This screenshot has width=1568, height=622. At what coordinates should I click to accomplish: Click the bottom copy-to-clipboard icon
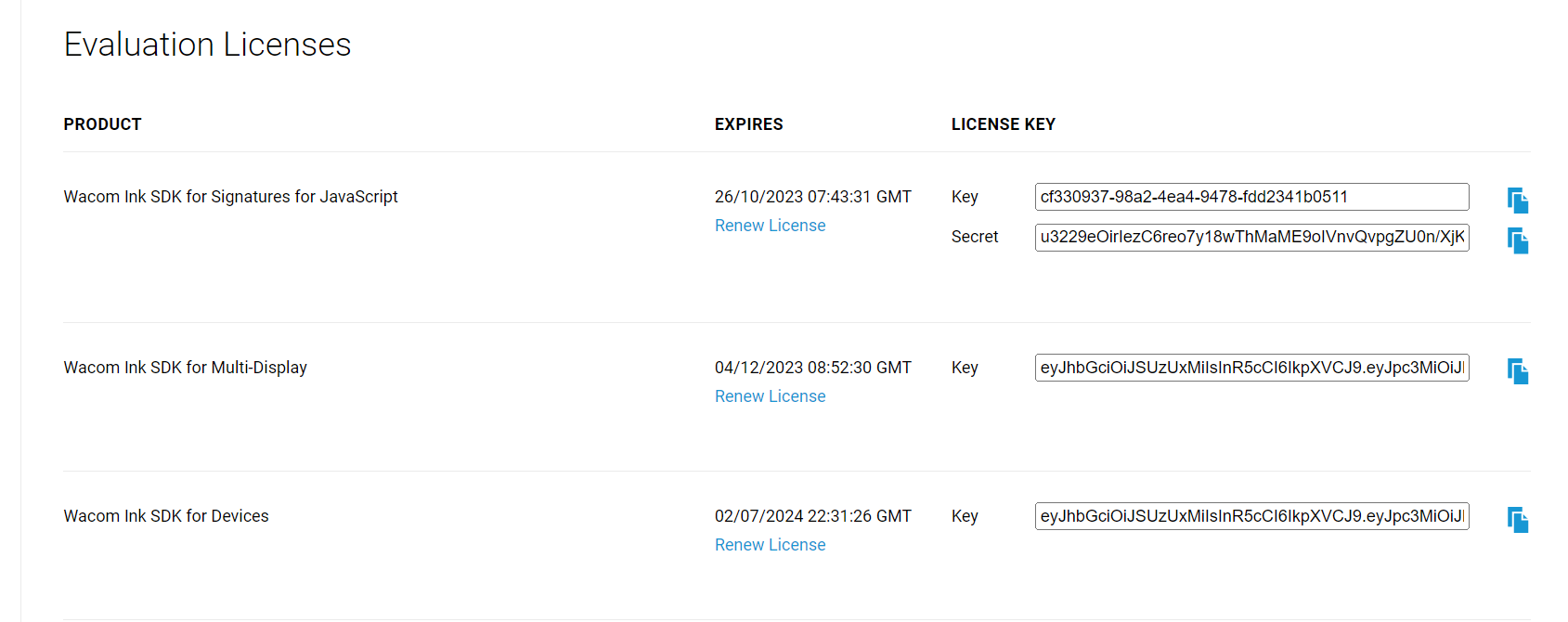point(1518,519)
